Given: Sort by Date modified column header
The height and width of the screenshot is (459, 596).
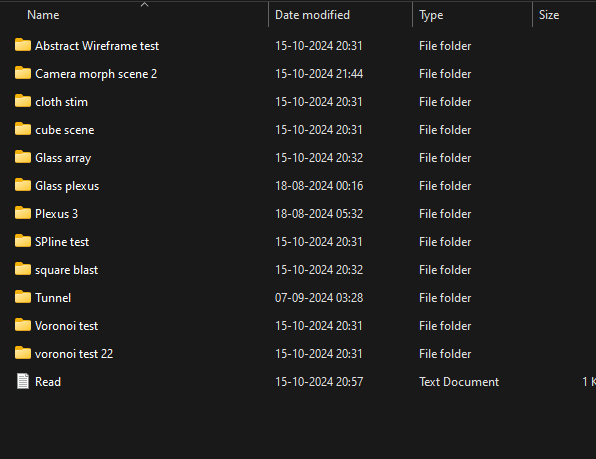Looking at the screenshot, I should (x=312, y=15).
